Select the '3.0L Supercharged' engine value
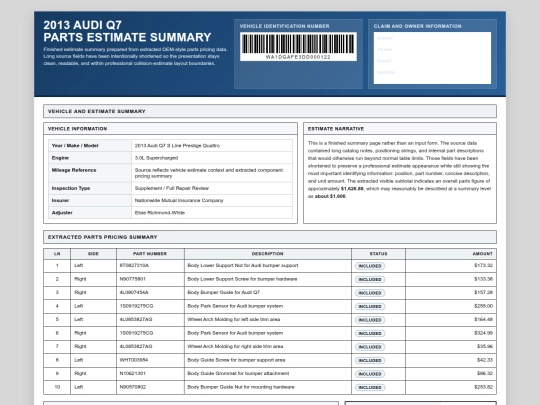This screenshot has height=405, width=540. click(x=156, y=158)
